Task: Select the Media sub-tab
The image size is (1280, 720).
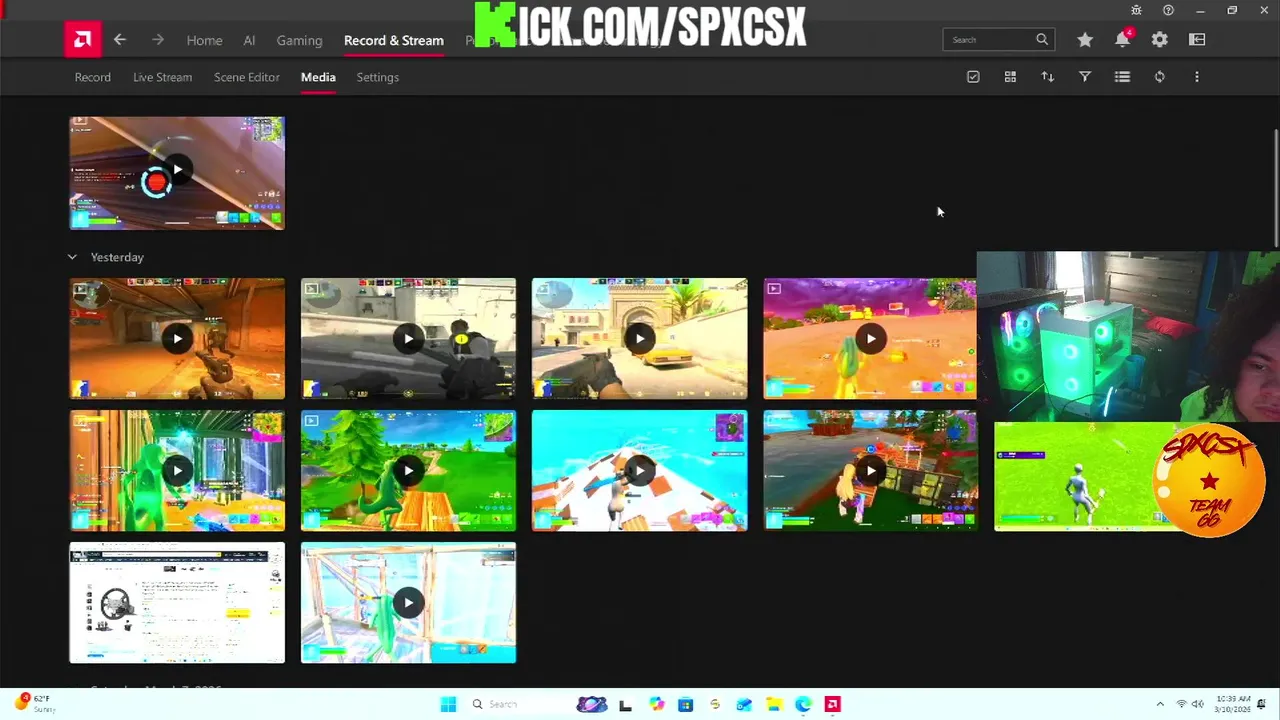Action: 318,77
